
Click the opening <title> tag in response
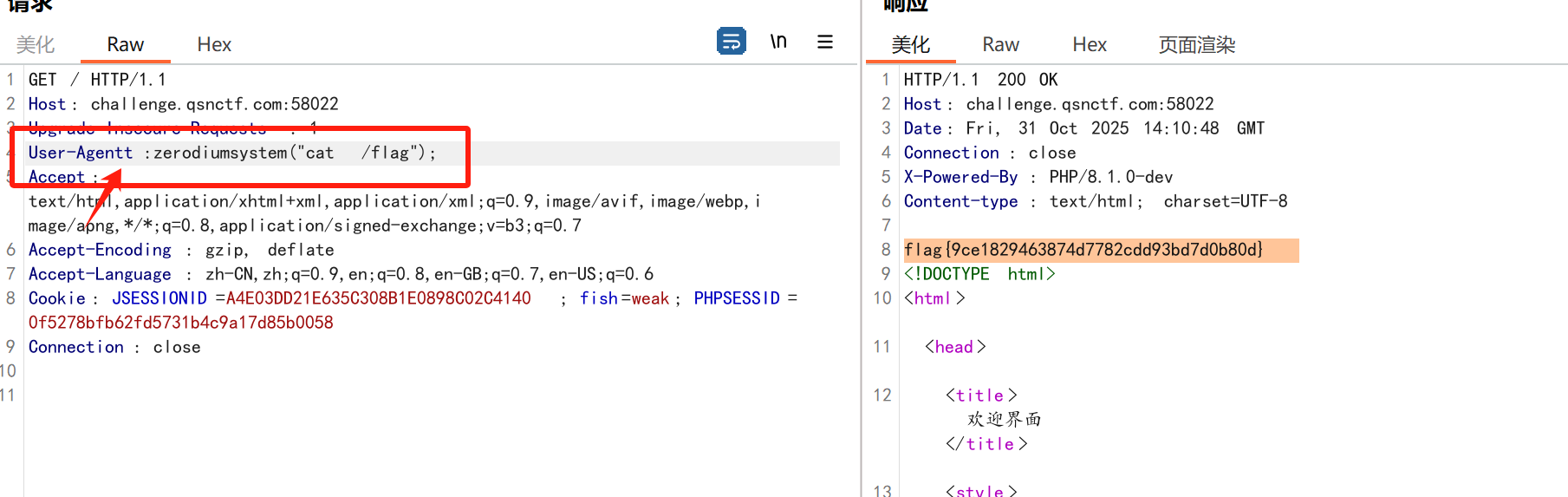[x=981, y=396]
